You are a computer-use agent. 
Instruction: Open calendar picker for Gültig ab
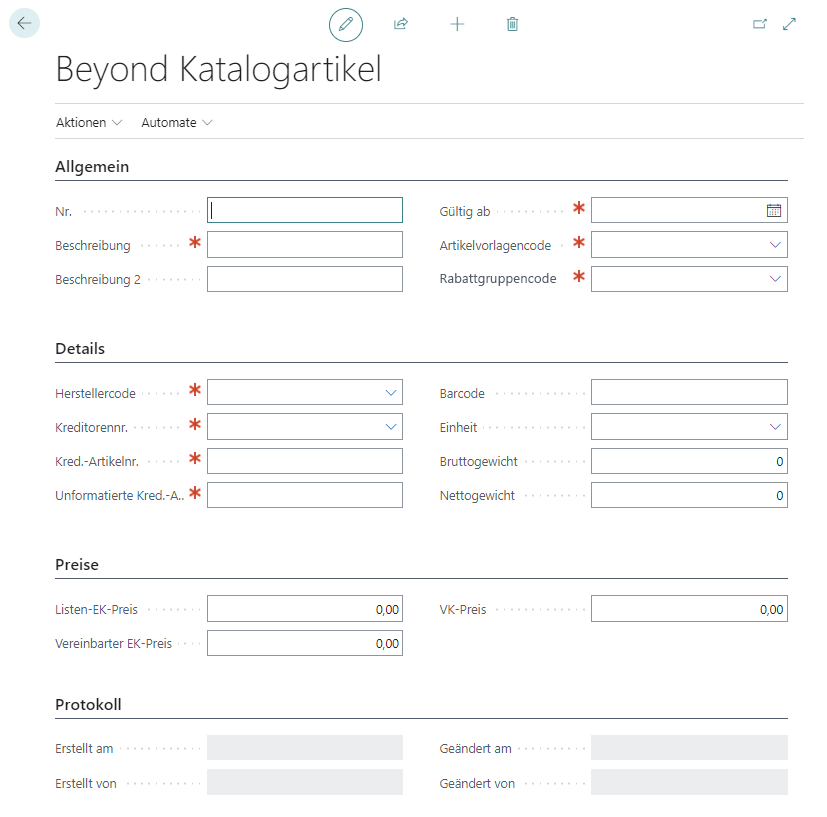pyautogui.click(x=774, y=210)
